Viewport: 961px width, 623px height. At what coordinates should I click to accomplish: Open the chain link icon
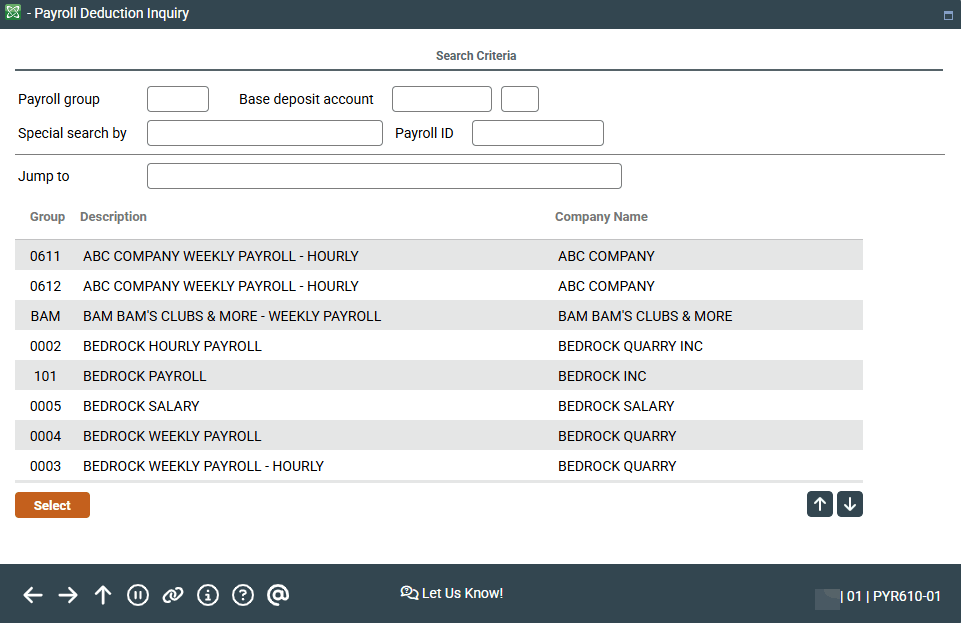(173, 595)
